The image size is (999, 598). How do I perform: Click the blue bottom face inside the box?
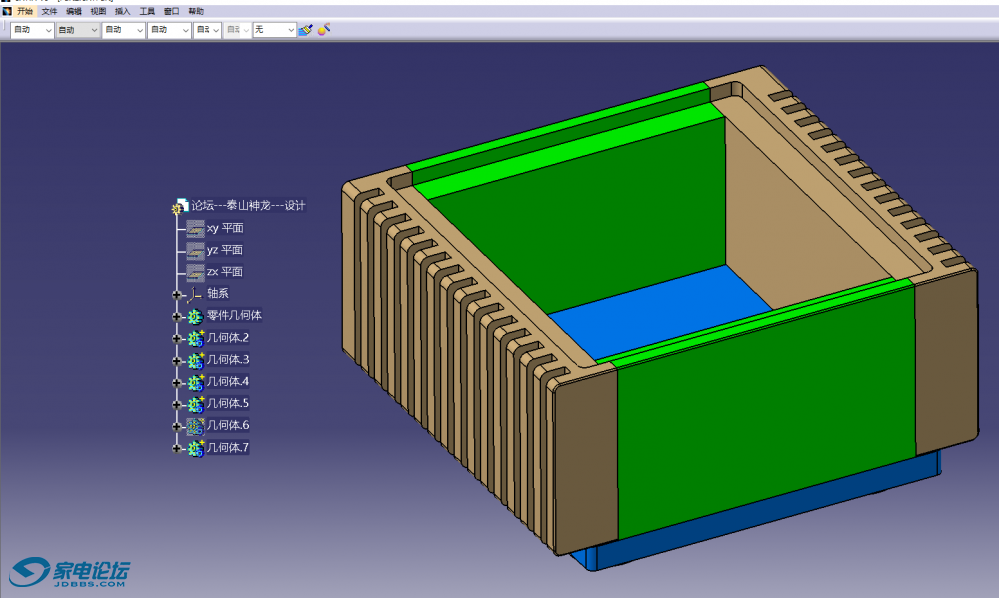pos(660,310)
